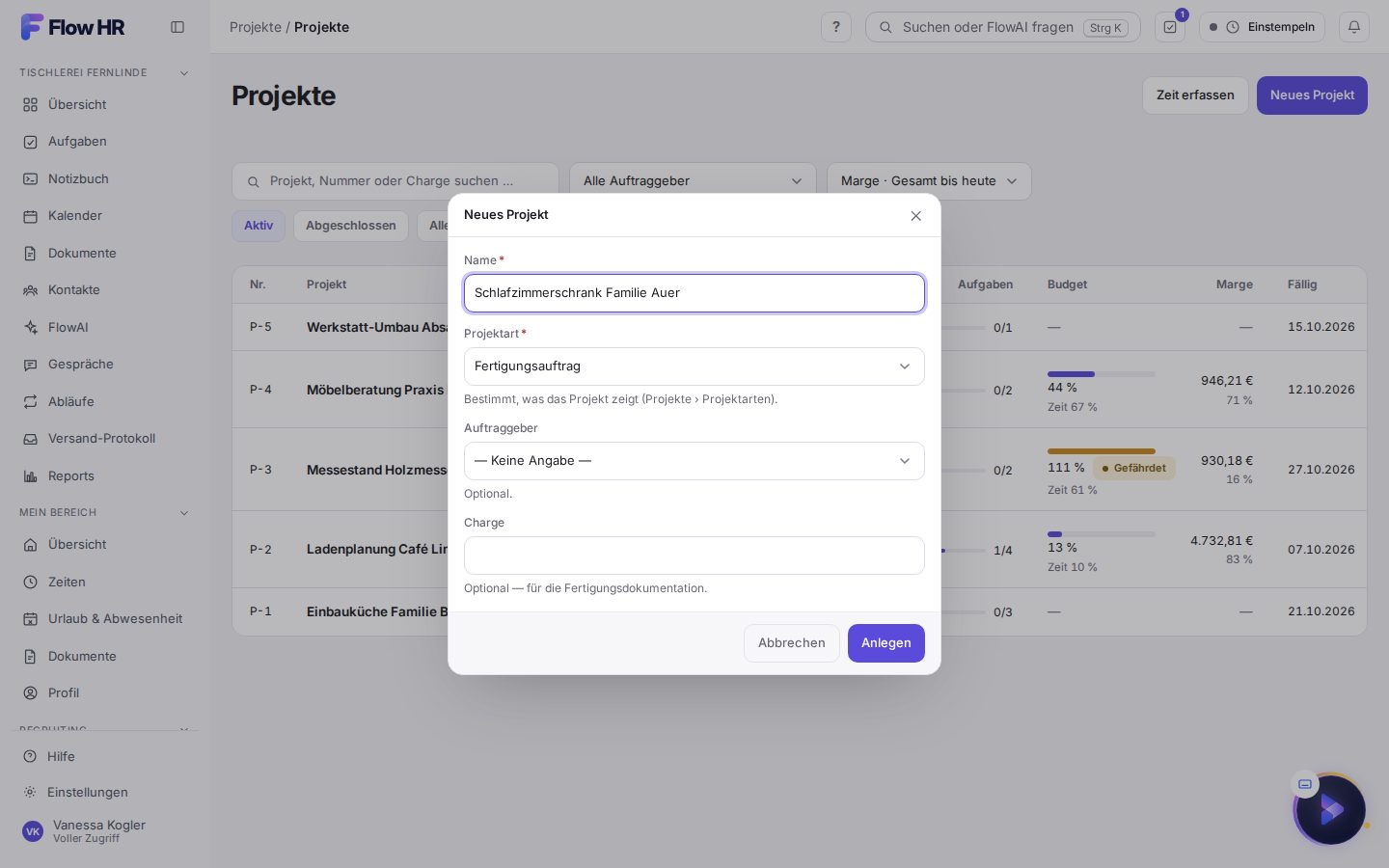Open Abläufe in the sidebar
Image resolution: width=1389 pixels, height=868 pixels.
tap(104, 401)
